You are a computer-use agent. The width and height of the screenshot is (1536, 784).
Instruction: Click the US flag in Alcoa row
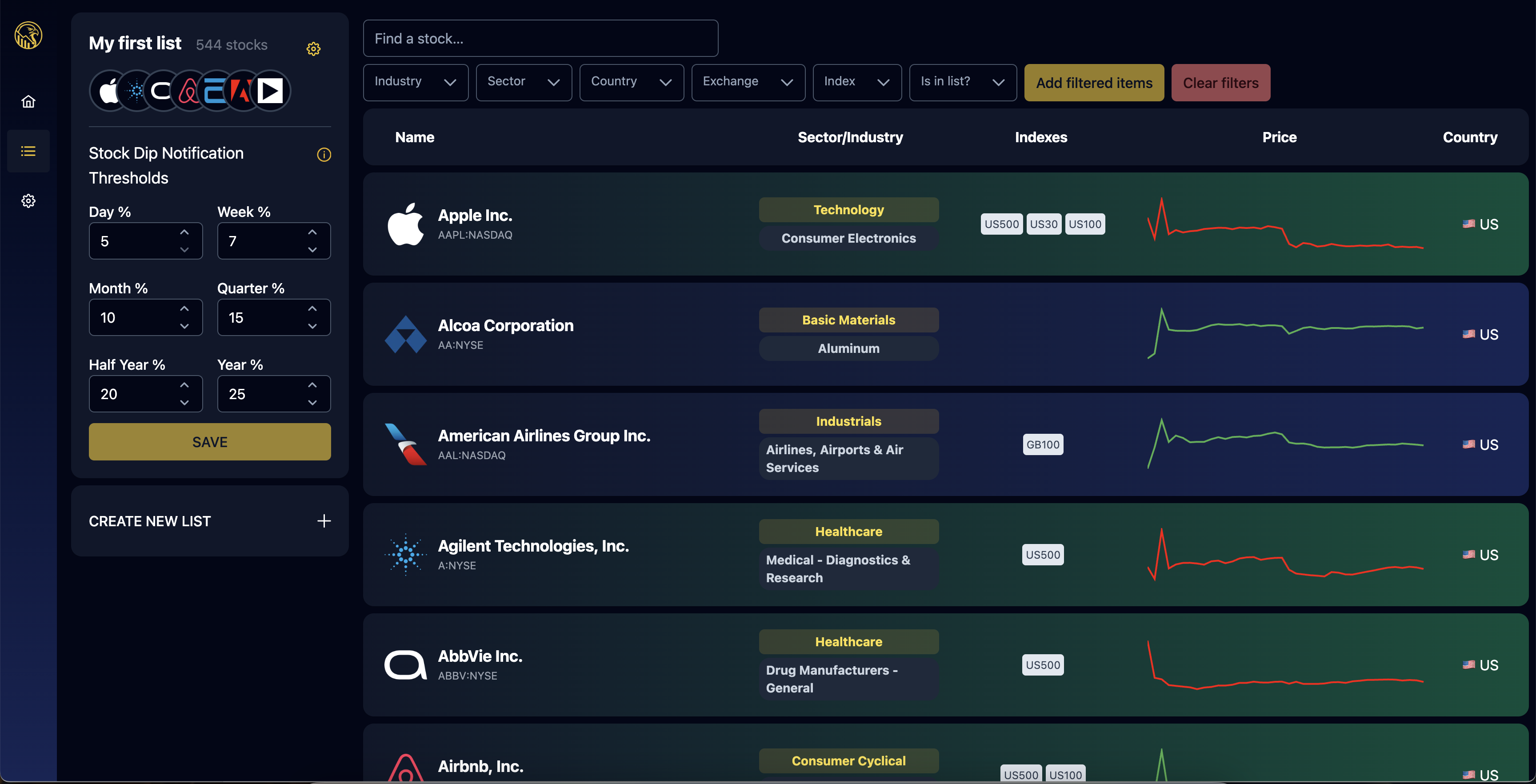[1468, 335]
